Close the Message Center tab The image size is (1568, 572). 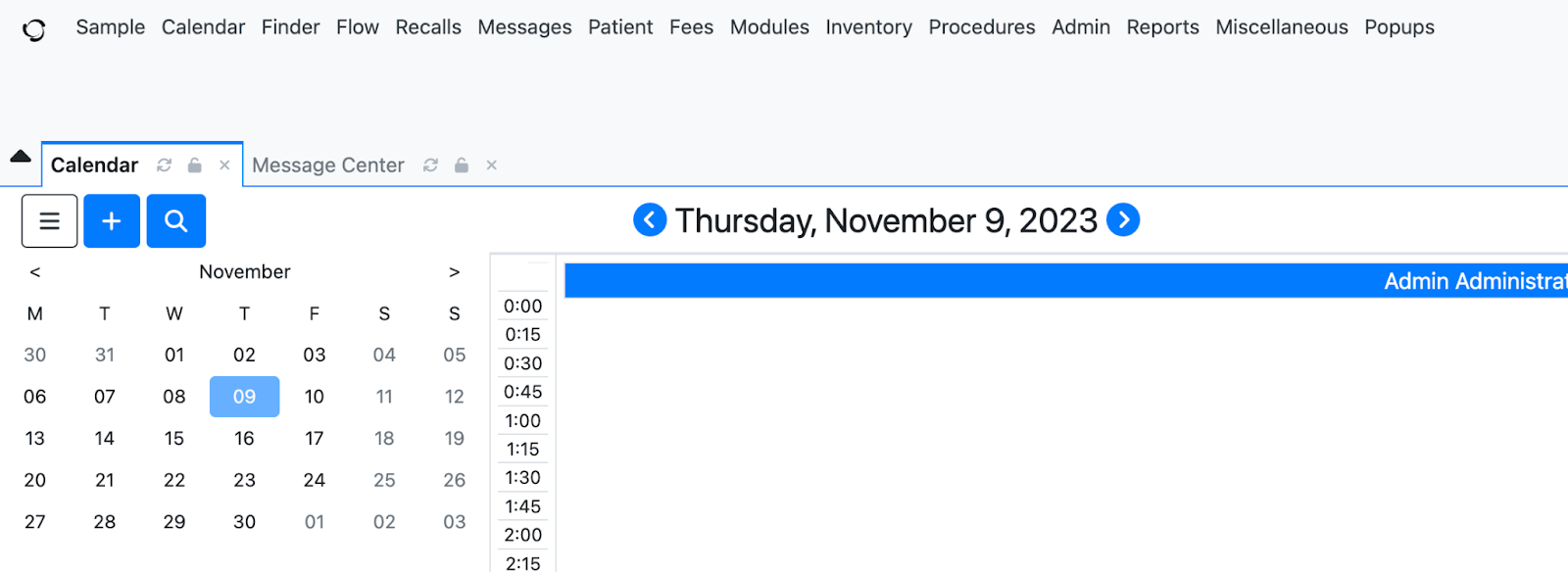point(492,166)
